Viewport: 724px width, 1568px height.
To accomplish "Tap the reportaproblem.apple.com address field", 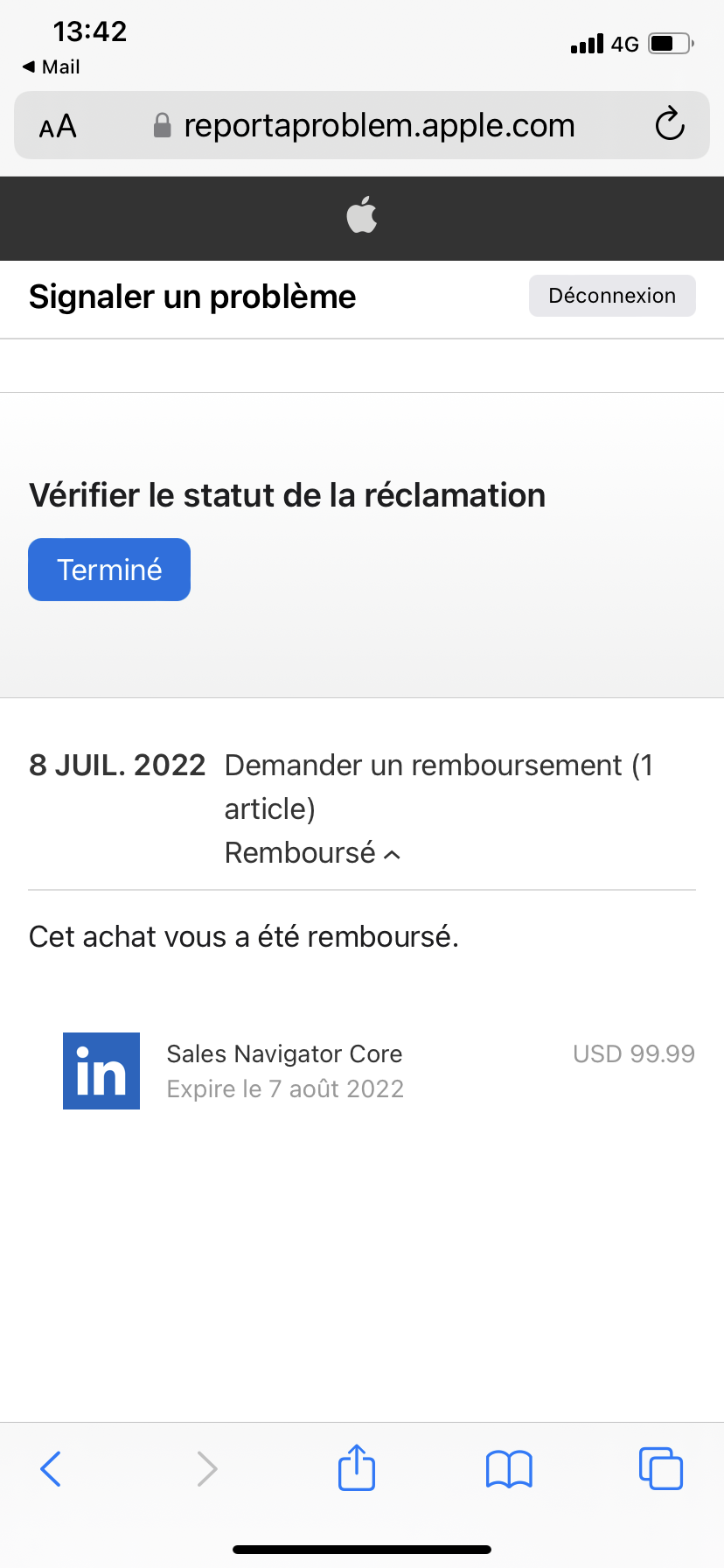I will (379, 126).
